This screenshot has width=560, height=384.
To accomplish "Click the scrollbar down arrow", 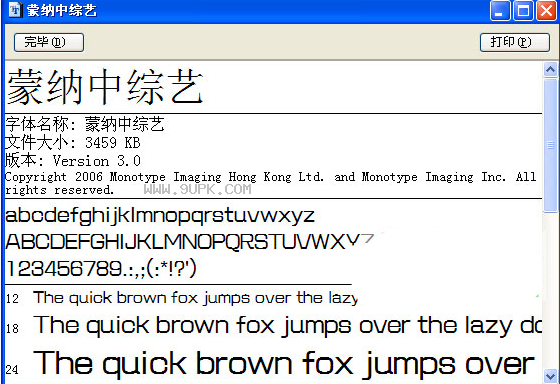I will coord(550,376).
